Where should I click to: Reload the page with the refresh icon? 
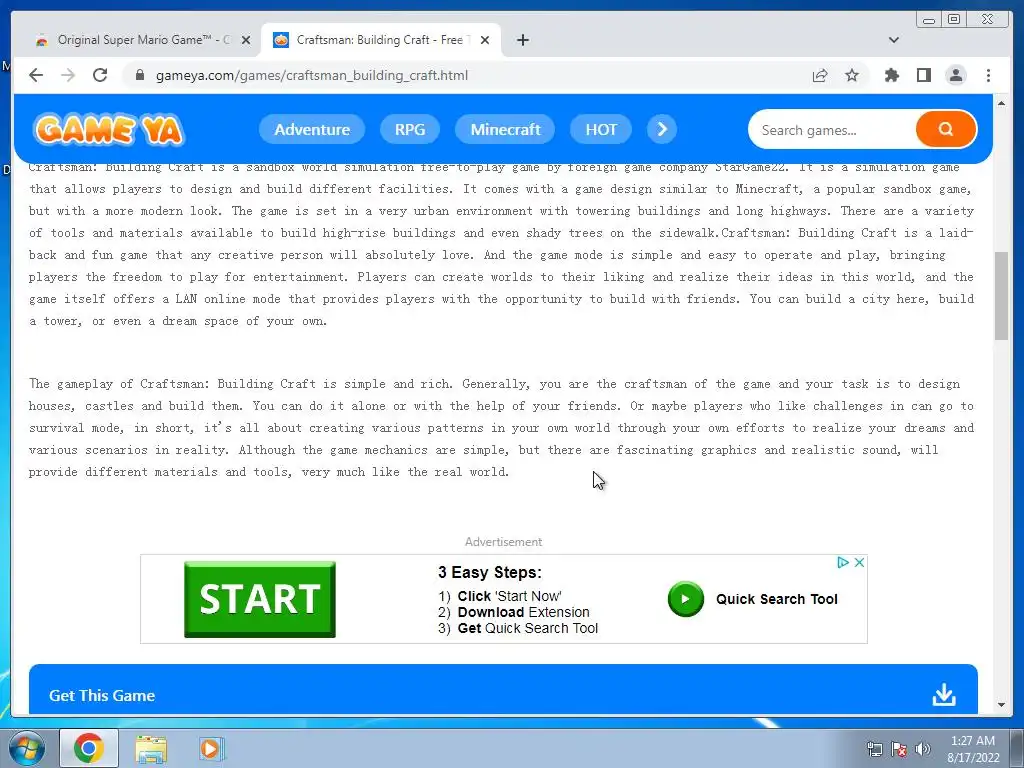(x=100, y=75)
